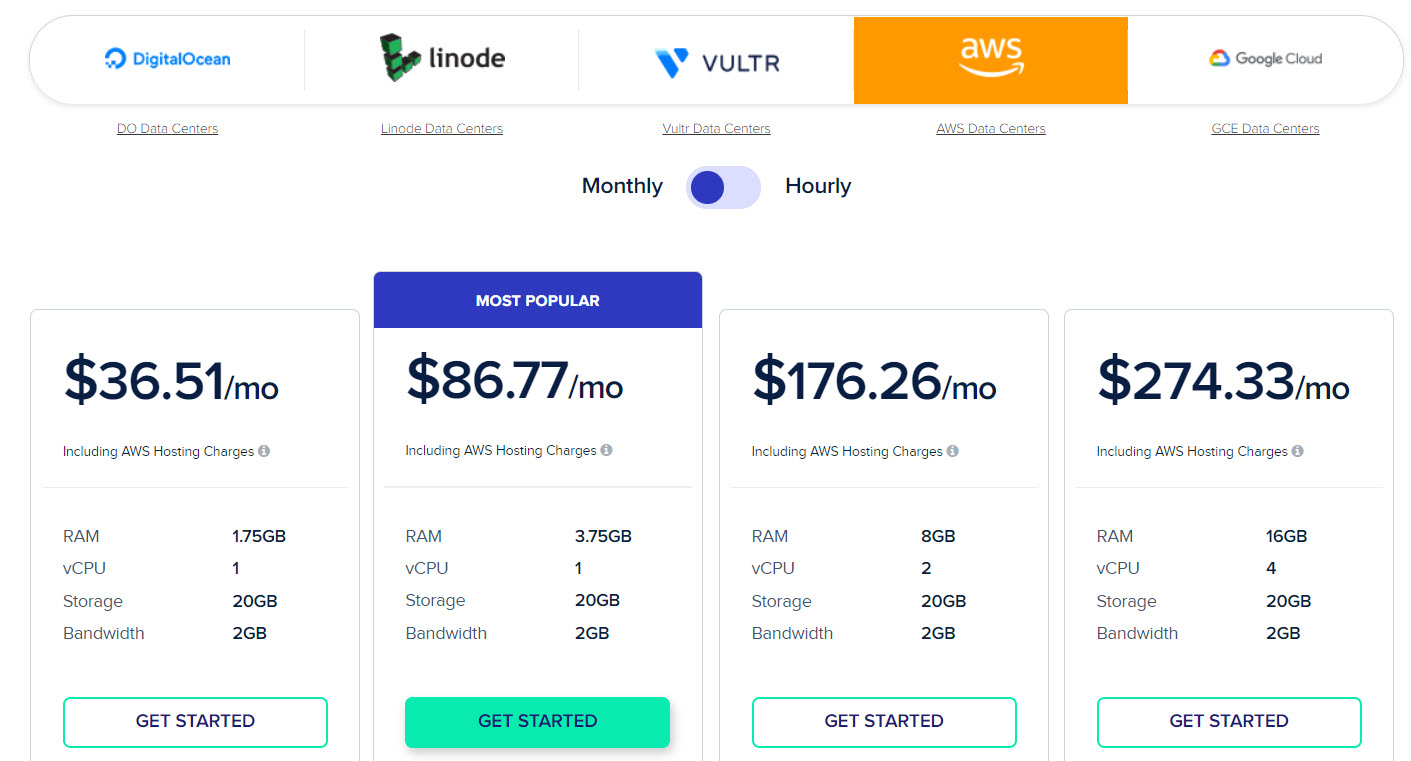The width and height of the screenshot is (1411, 761).
Task: Click the info icon on $86.77 plan
Action: coord(607,450)
